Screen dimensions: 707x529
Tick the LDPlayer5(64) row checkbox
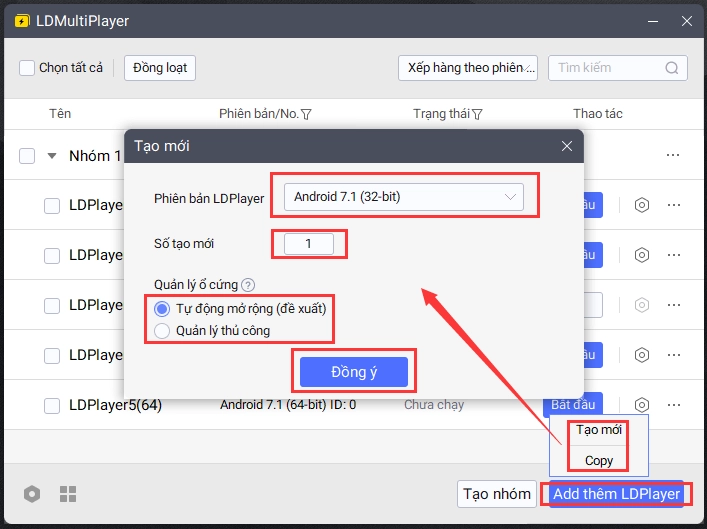52,405
